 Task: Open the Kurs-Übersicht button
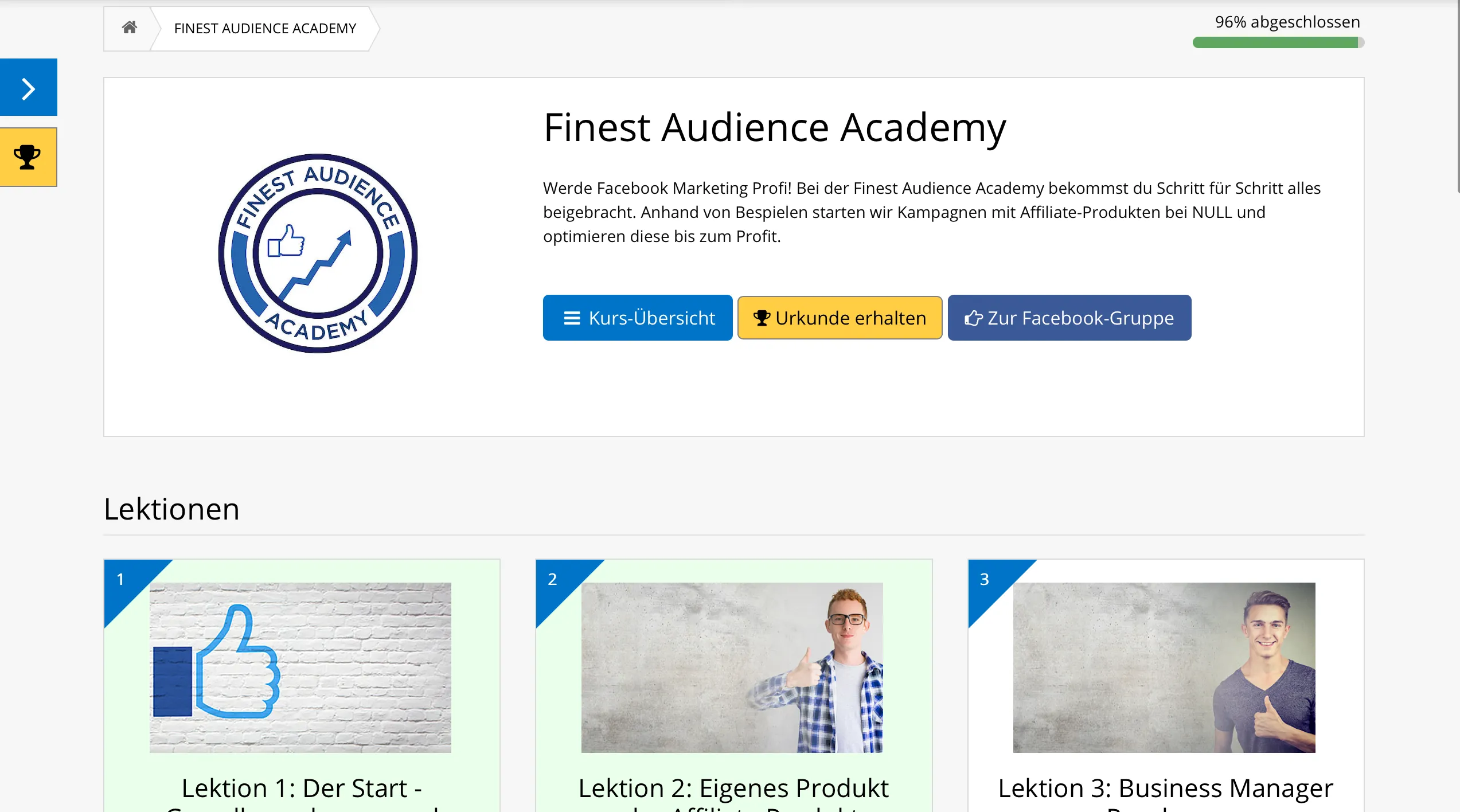pos(638,318)
